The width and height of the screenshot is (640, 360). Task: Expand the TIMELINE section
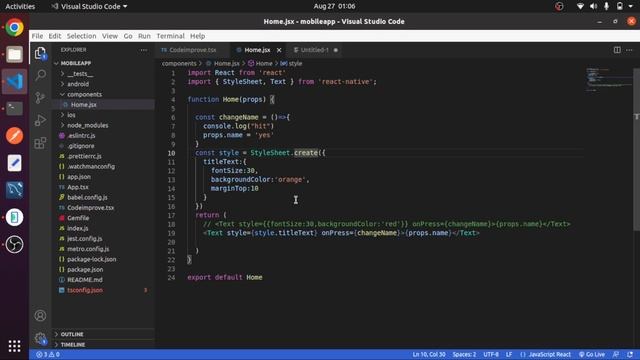tap(73, 344)
